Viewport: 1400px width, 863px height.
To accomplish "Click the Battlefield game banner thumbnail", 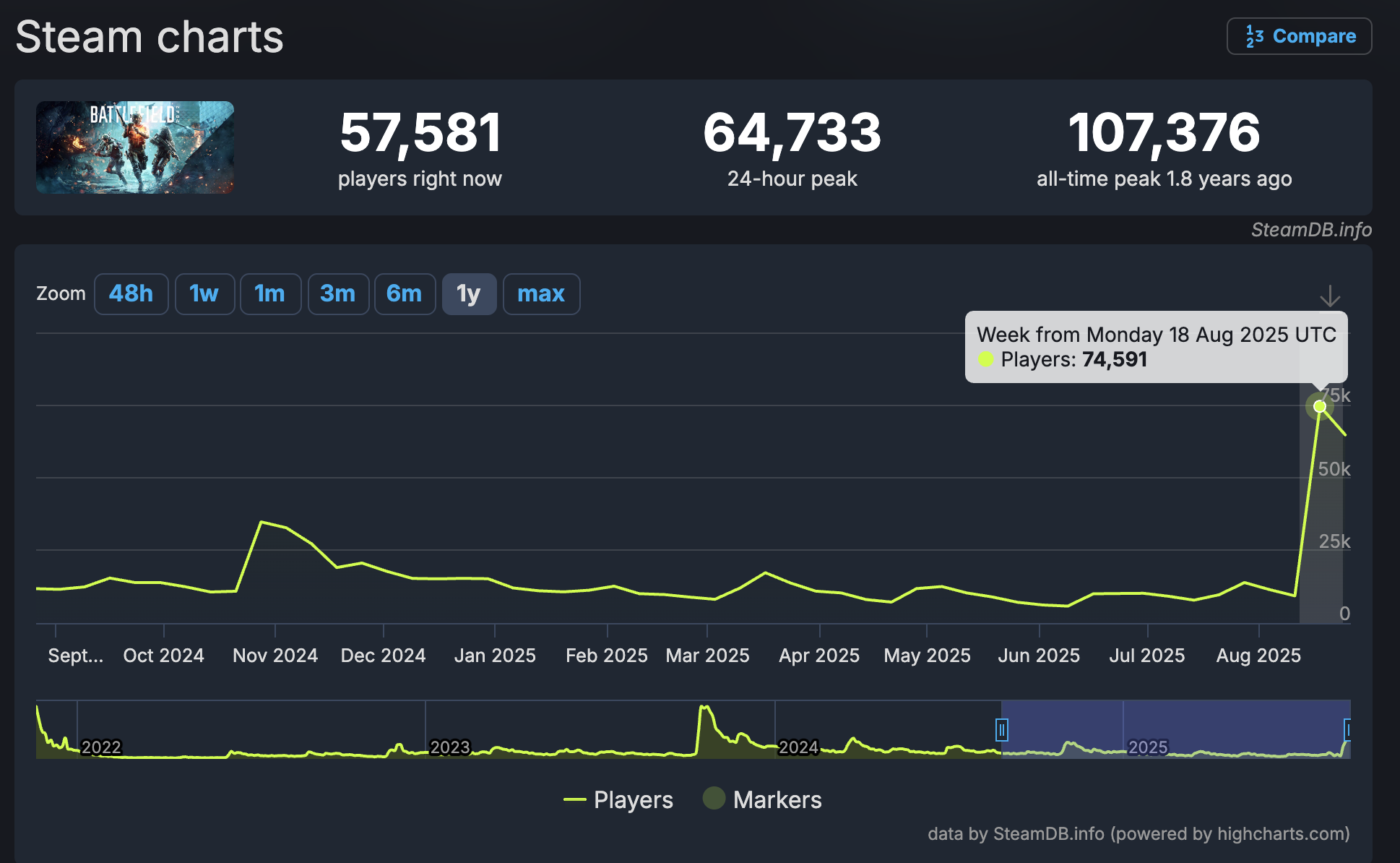I will 135,147.
